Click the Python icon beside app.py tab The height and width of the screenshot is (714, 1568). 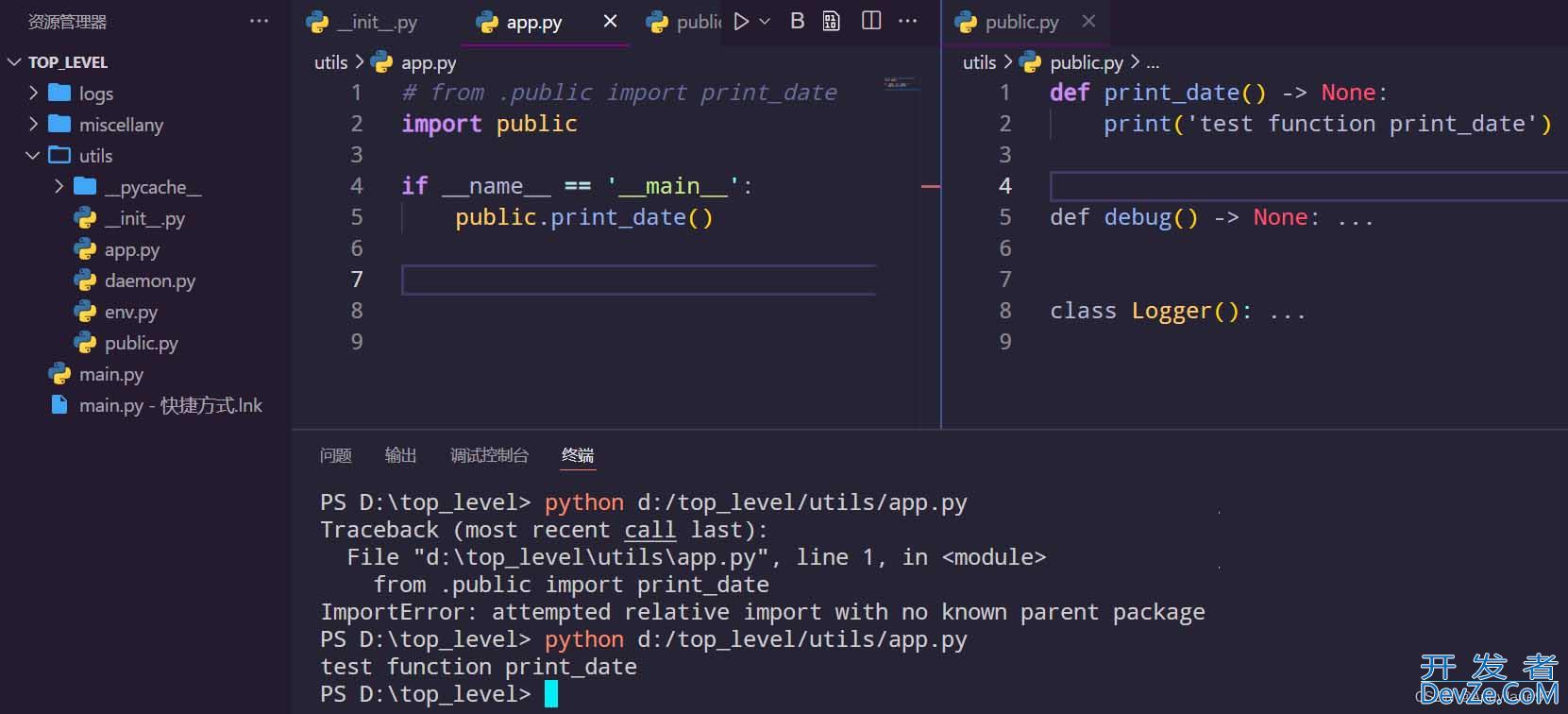(487, 22)
